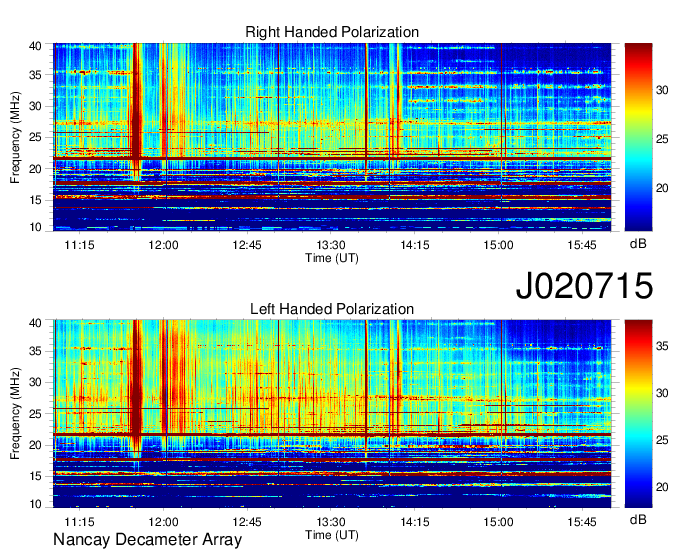Click the 12:00 tick label on upper plot
680x552 pixels.
click(x=163, y=245)
